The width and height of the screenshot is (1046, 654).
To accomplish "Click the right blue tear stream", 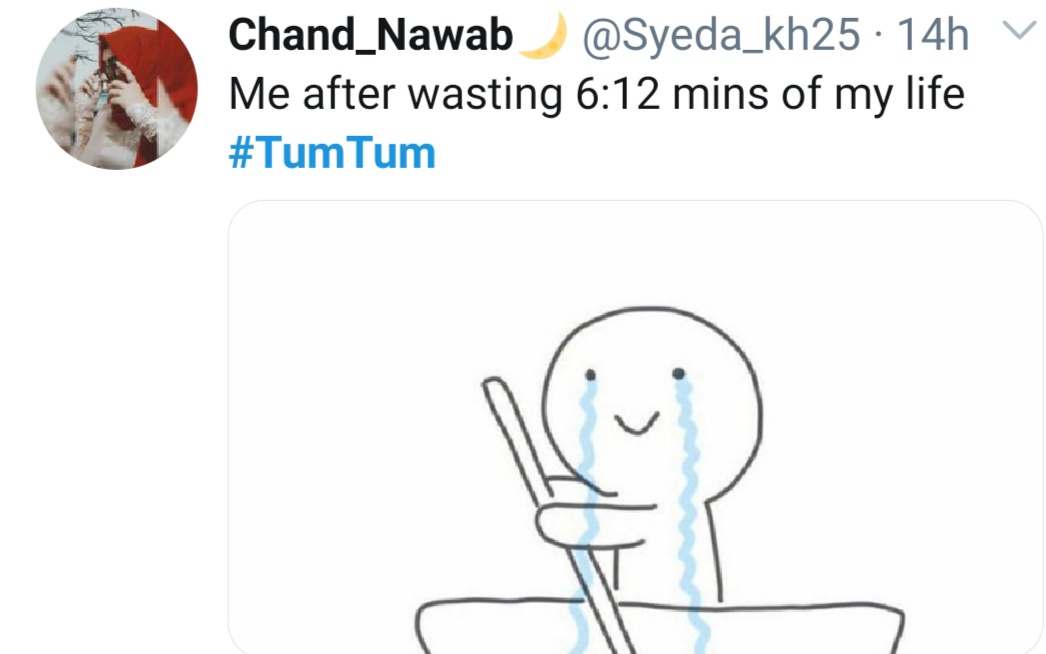I will (x=690, y=514).
